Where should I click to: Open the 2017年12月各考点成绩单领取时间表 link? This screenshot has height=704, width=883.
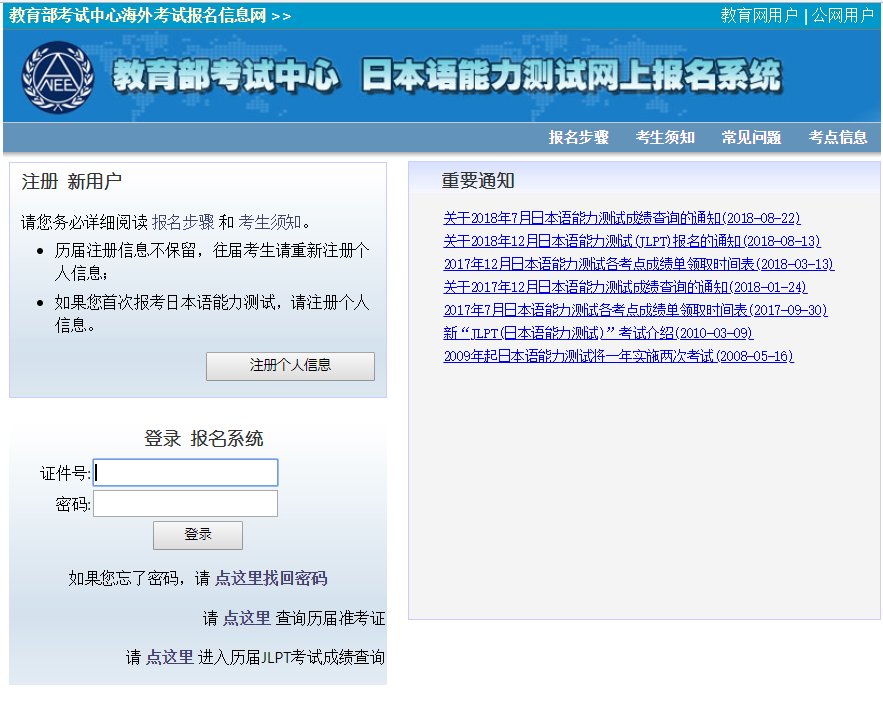coord(639,265)
